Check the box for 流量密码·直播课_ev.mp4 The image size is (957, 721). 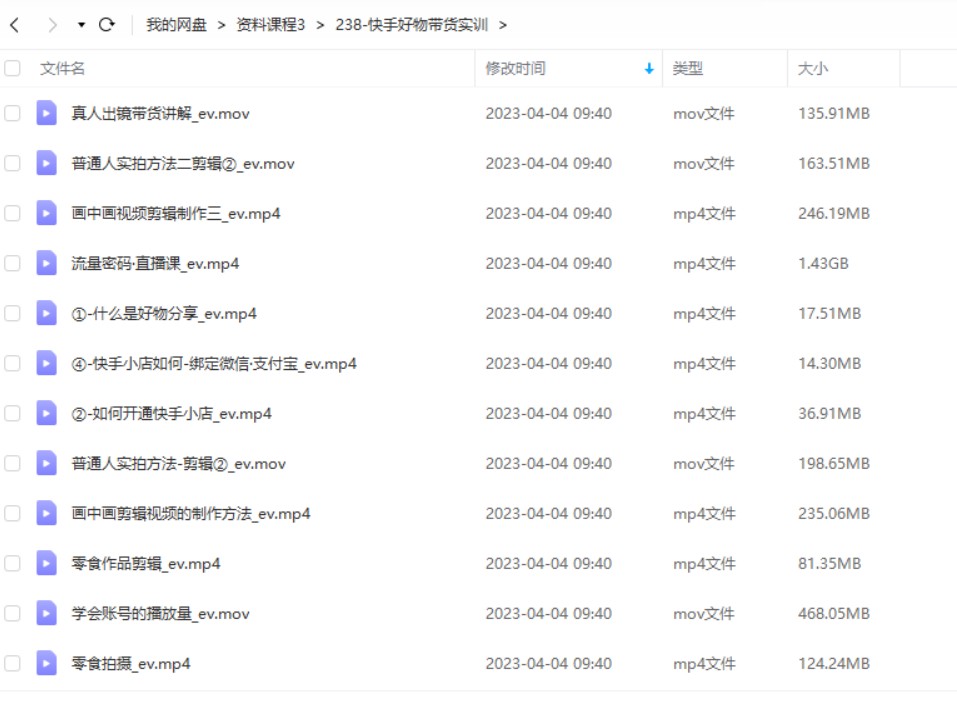pos(12,263)
